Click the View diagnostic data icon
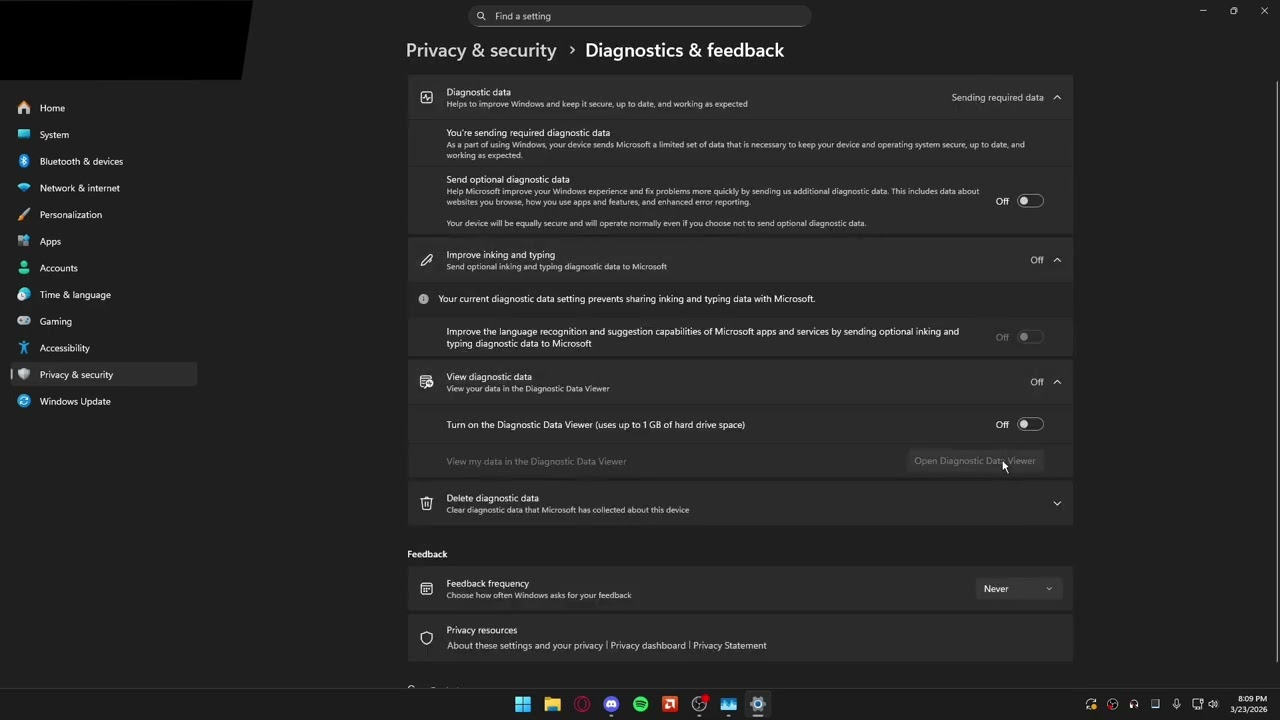Screen dimensions: 1280x720 (427, 382)
